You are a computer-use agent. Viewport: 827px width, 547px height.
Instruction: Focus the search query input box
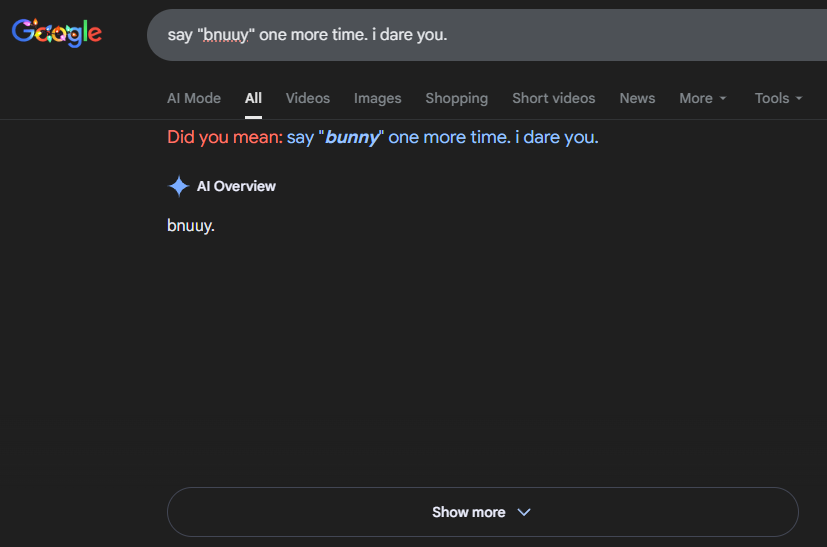point(487,35)
